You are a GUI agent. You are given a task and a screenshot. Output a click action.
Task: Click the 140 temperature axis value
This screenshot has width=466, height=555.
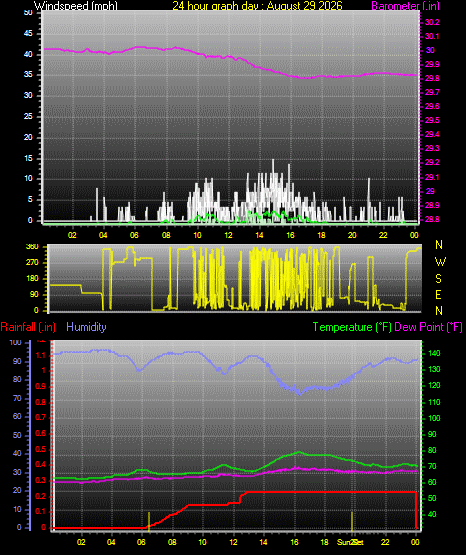(434, 353)
